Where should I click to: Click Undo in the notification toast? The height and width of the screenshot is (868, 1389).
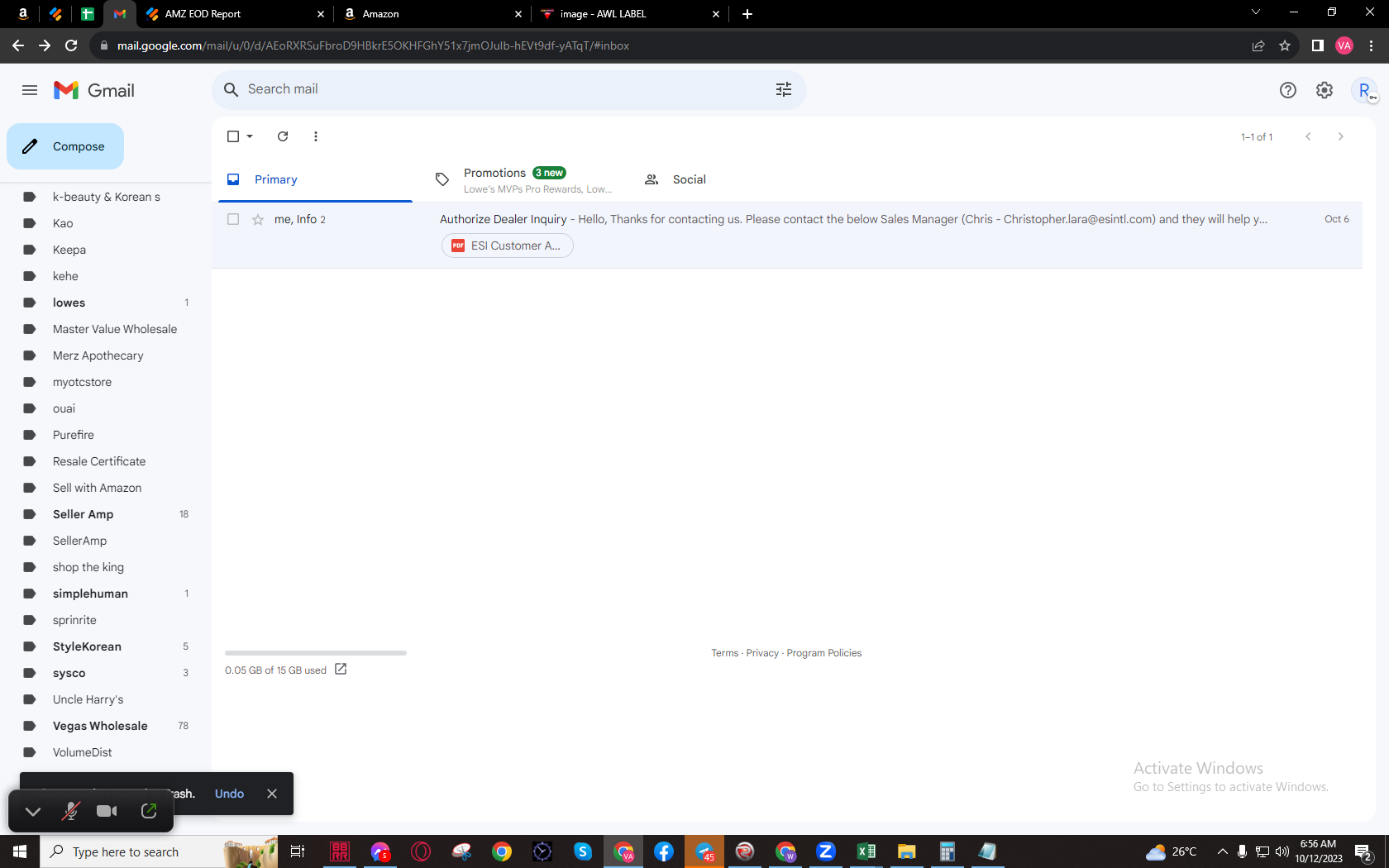(x=229, y=794)
